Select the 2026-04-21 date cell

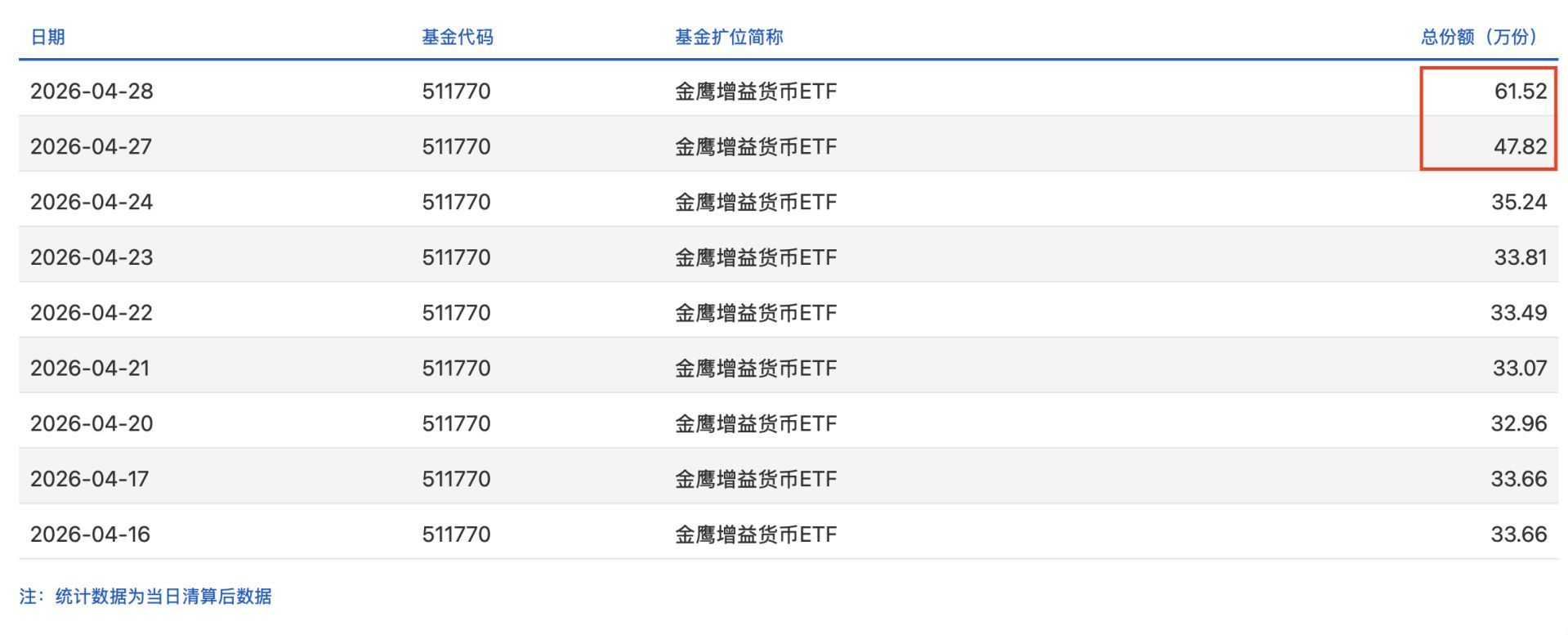(x=90, y=369)
